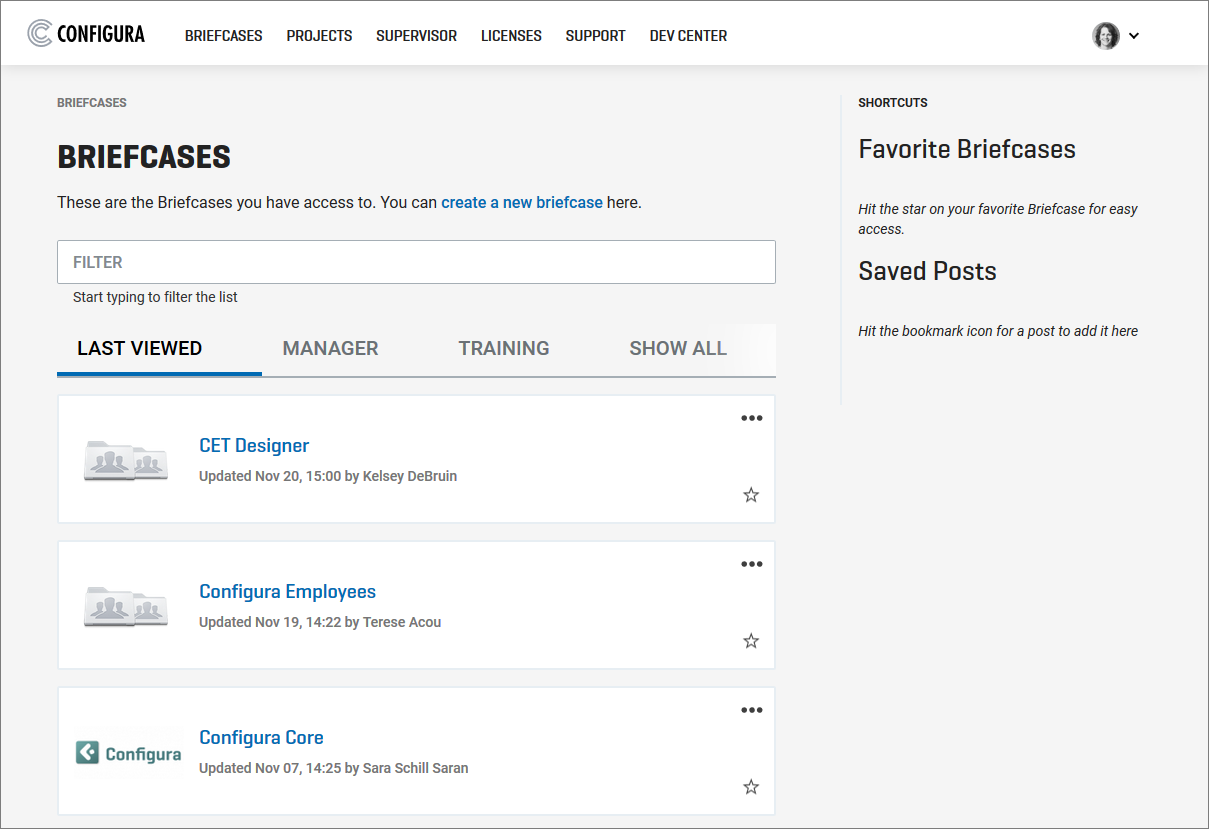Switch to the Show All tab
The width and height of the screenshot is (1209, 829).
click(x=678, y=349)
